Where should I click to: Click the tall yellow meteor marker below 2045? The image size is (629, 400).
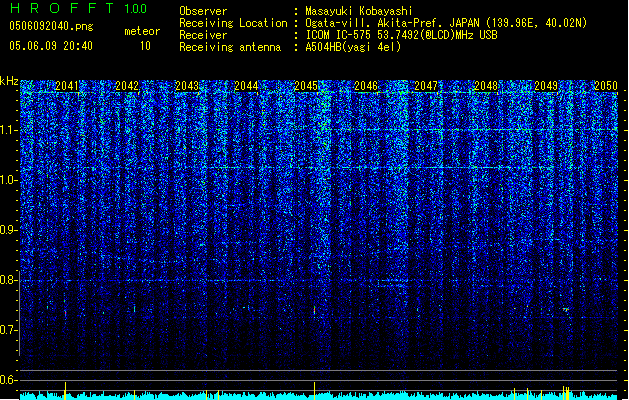(x=314, y=391)
